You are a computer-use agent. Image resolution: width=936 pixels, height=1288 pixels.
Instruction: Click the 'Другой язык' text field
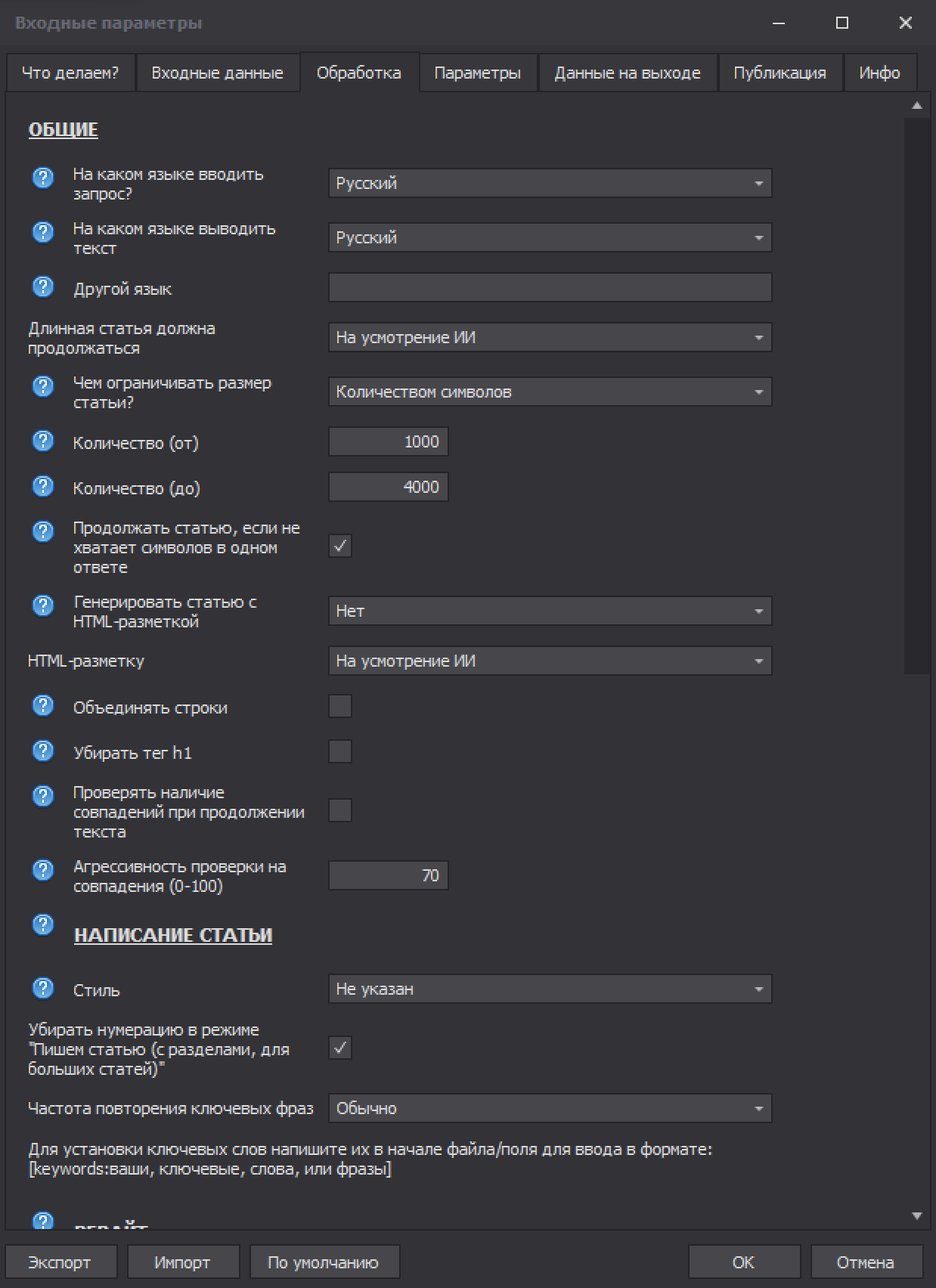point(550,288)
